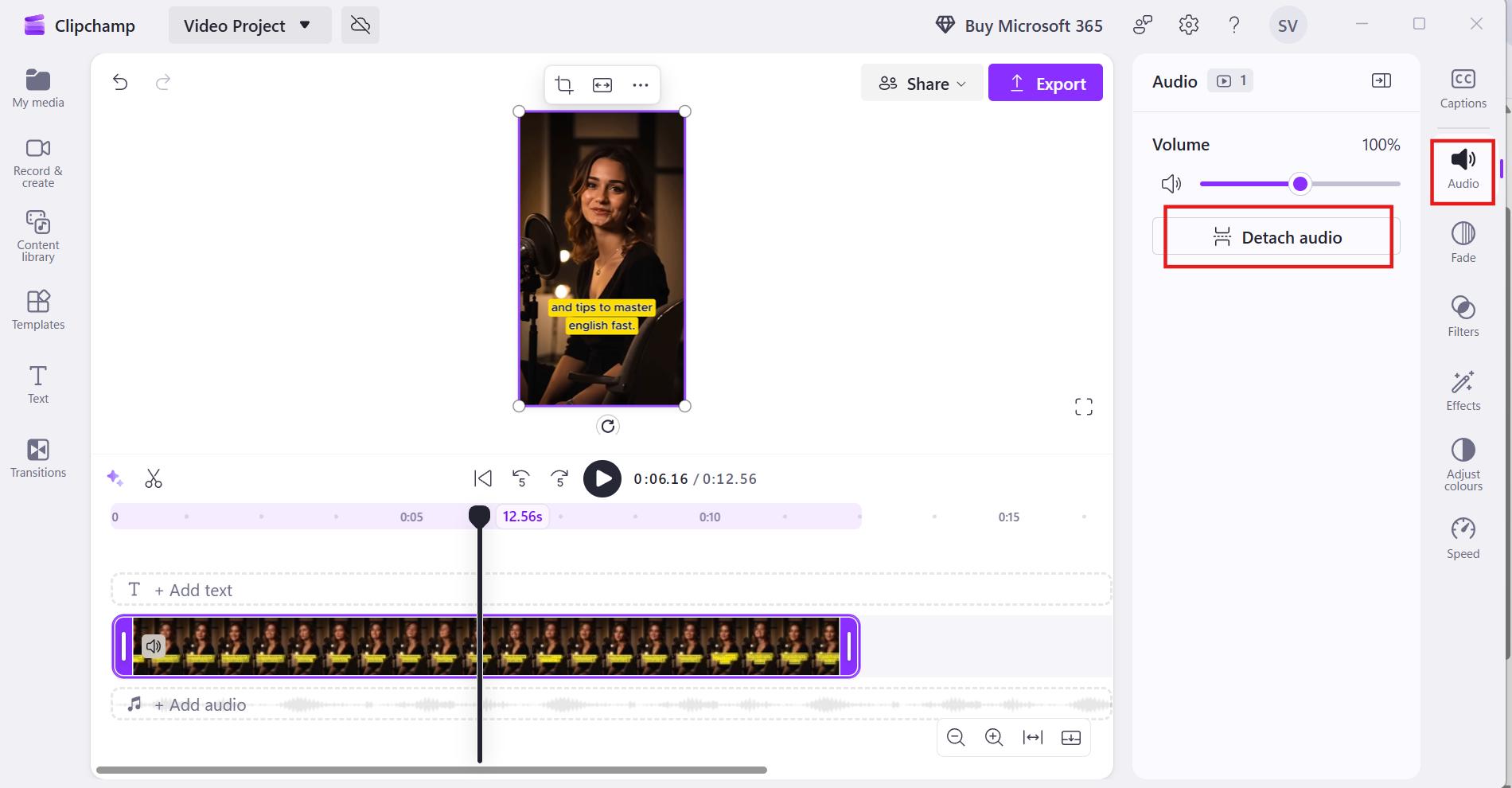Click the video preview canvas
The width and height of the screenshot is (1512, 788).
pyautogui.click(x=602, y=259)
